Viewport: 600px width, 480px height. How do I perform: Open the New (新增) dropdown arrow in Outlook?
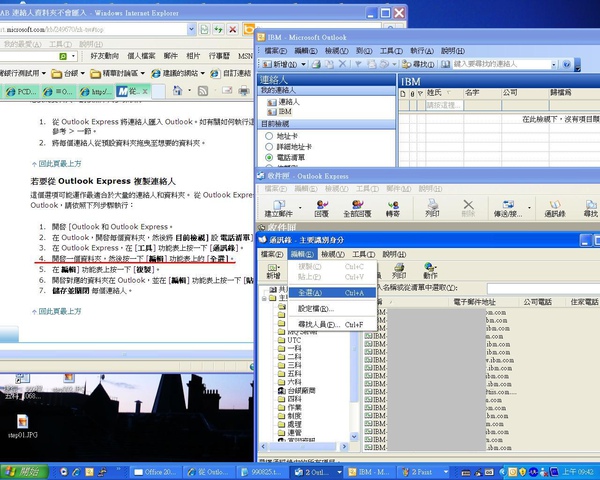pos(303,64)
